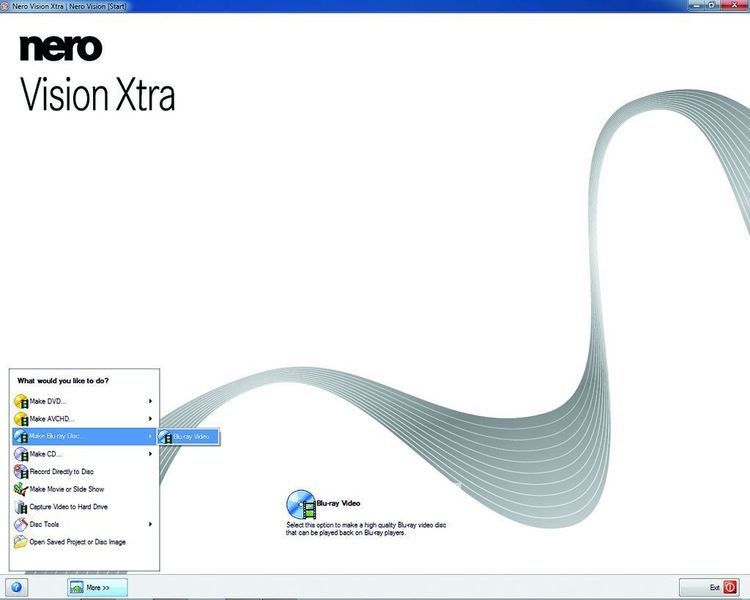
Task: Click the Nero Vision Xtra title bar text
Action: coord(69,6)
